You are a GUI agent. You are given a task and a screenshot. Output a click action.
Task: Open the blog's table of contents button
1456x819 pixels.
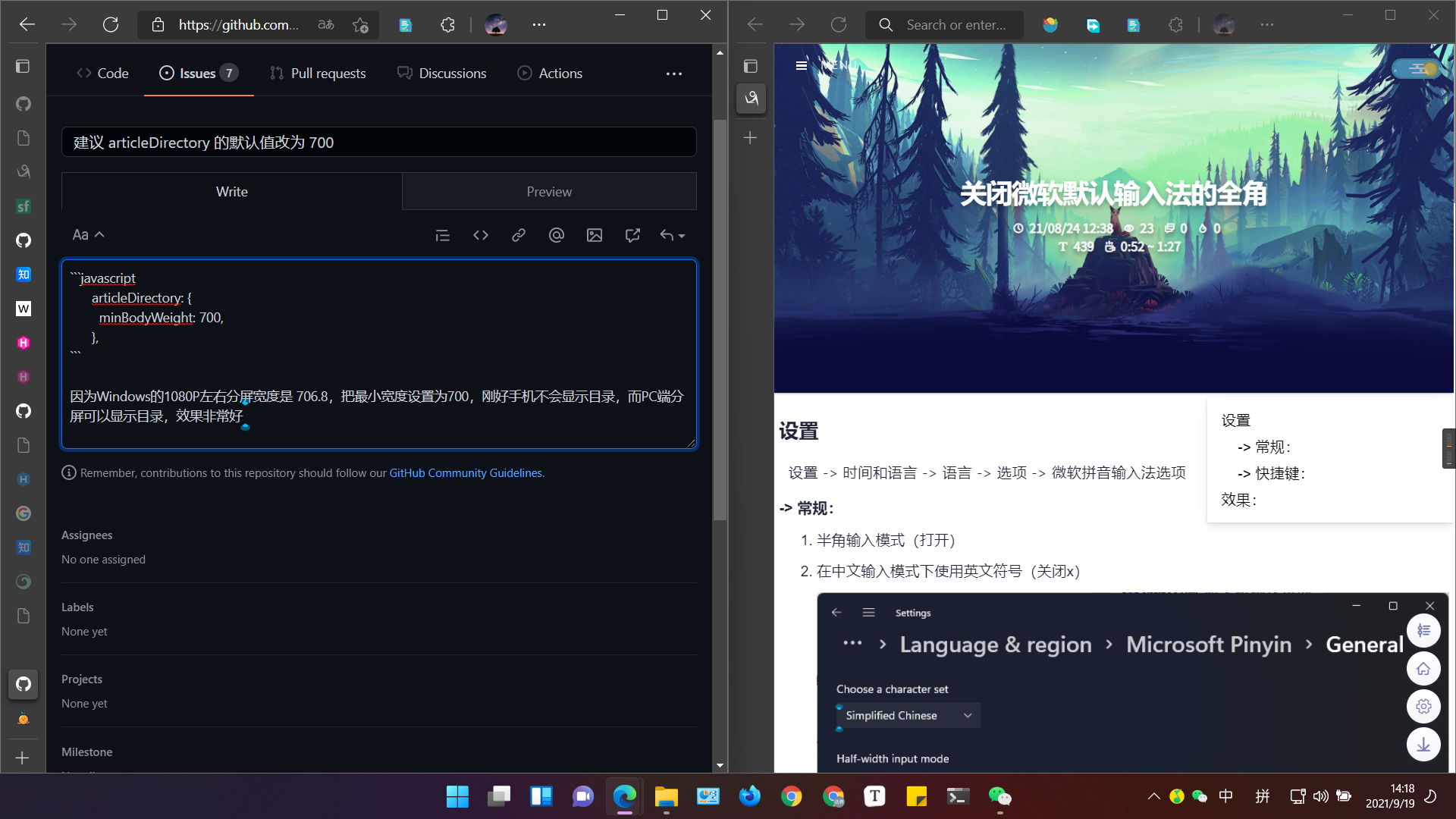click(x=1424, y=630)
